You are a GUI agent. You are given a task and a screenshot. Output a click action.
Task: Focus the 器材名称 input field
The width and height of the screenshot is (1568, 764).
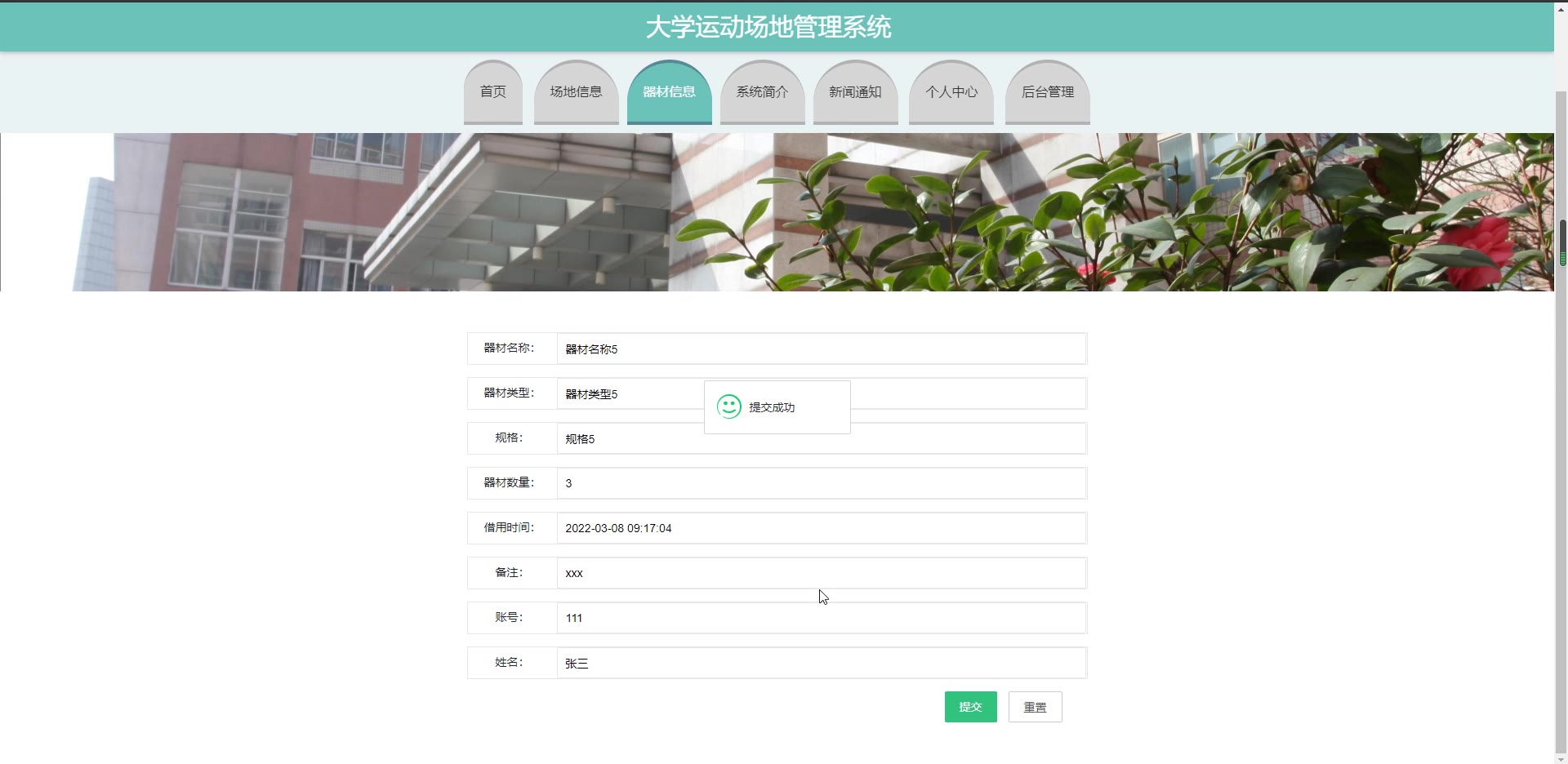coord(822,349)
